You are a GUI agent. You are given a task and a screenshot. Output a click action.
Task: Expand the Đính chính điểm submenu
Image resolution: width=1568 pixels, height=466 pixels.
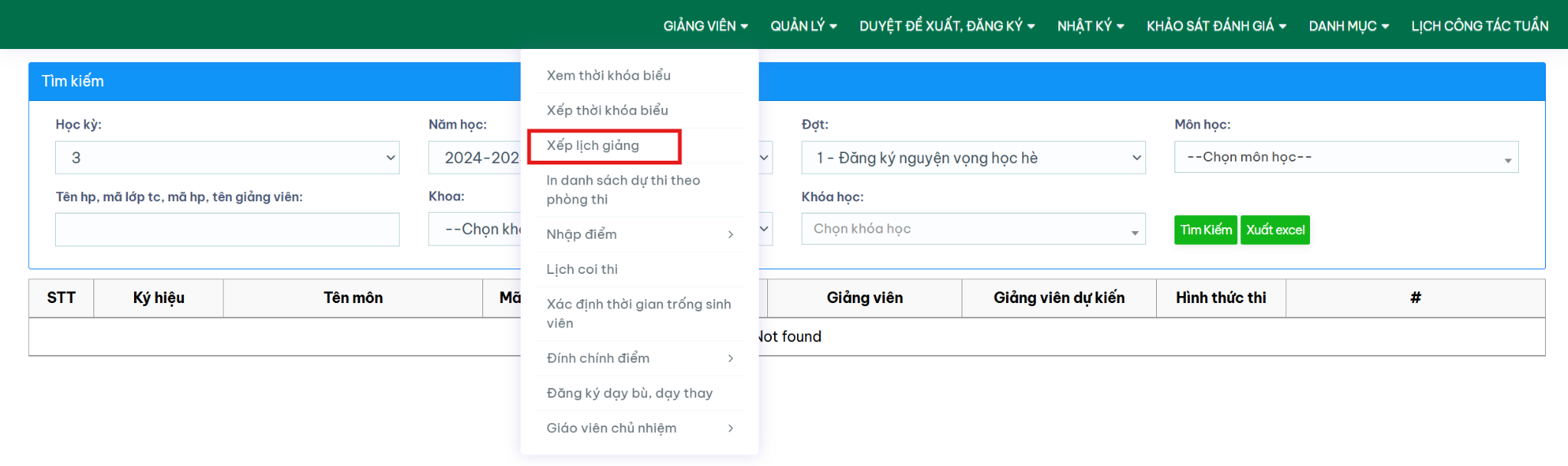coord(639,358)
